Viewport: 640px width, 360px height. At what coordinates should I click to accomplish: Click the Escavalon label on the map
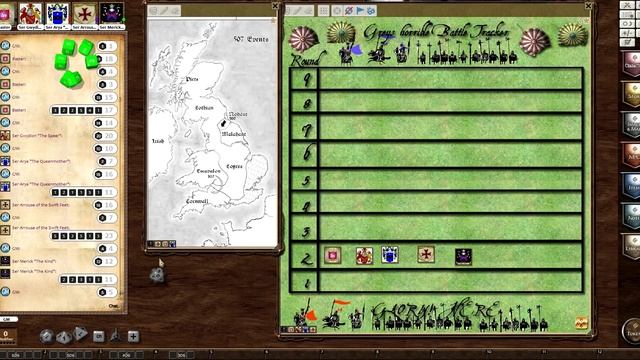click(x=209, y=171)
